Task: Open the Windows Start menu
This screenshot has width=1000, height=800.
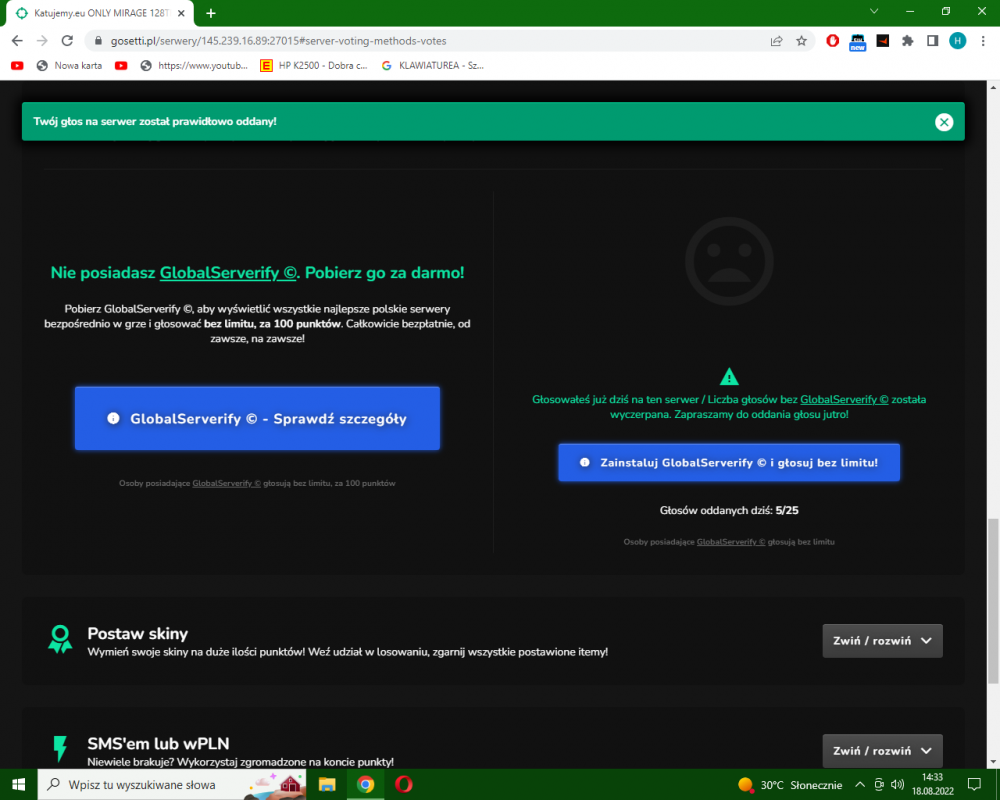Action: 18,785
